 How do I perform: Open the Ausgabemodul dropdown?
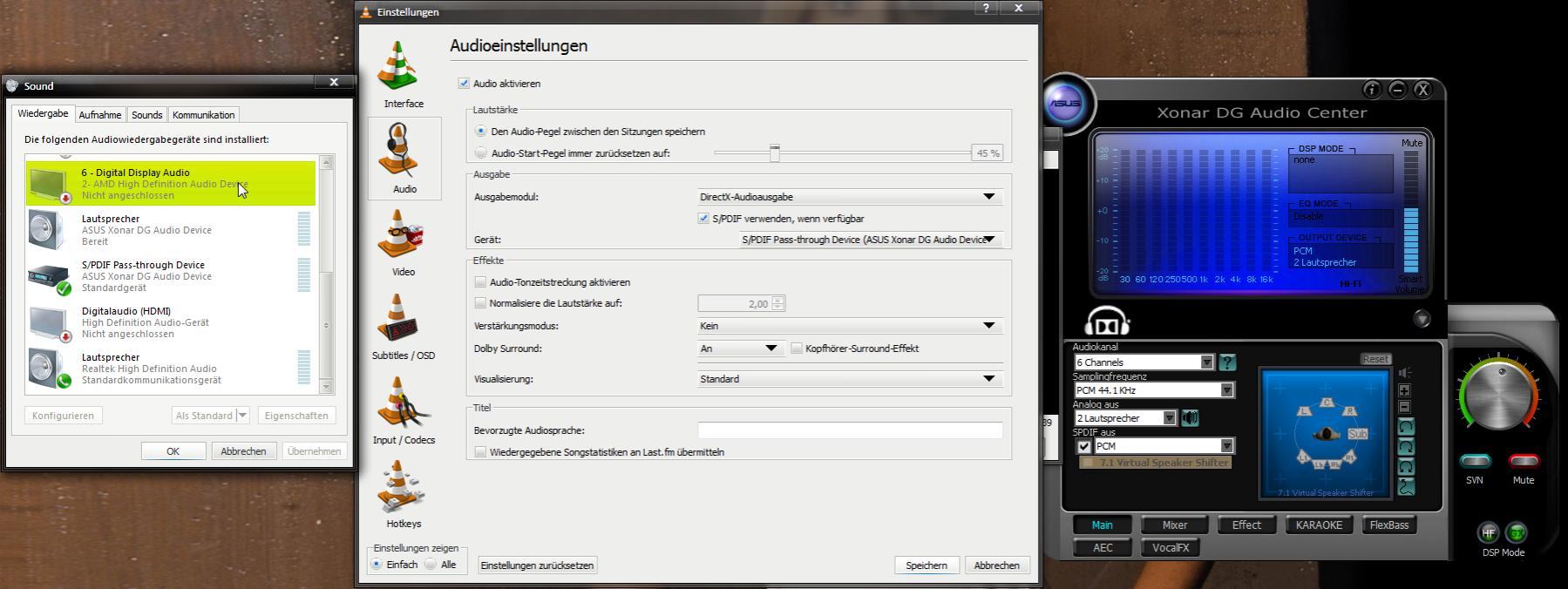pos(850,197)
